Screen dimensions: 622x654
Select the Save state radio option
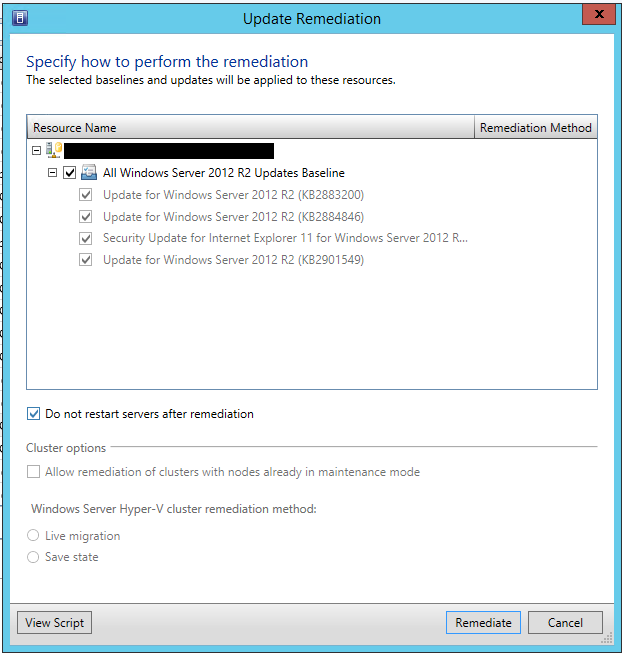[x=34, y=557]
